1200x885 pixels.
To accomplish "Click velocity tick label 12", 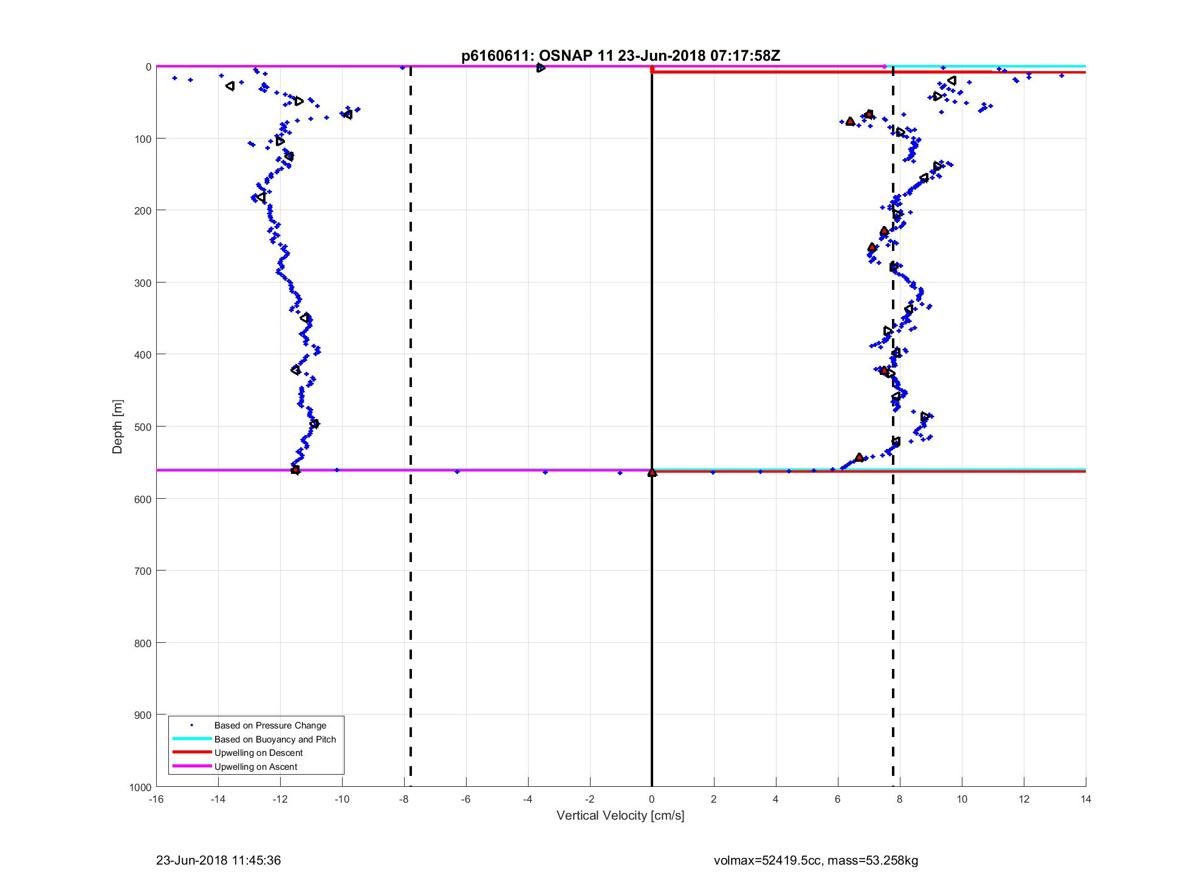I will point(1024,799).
